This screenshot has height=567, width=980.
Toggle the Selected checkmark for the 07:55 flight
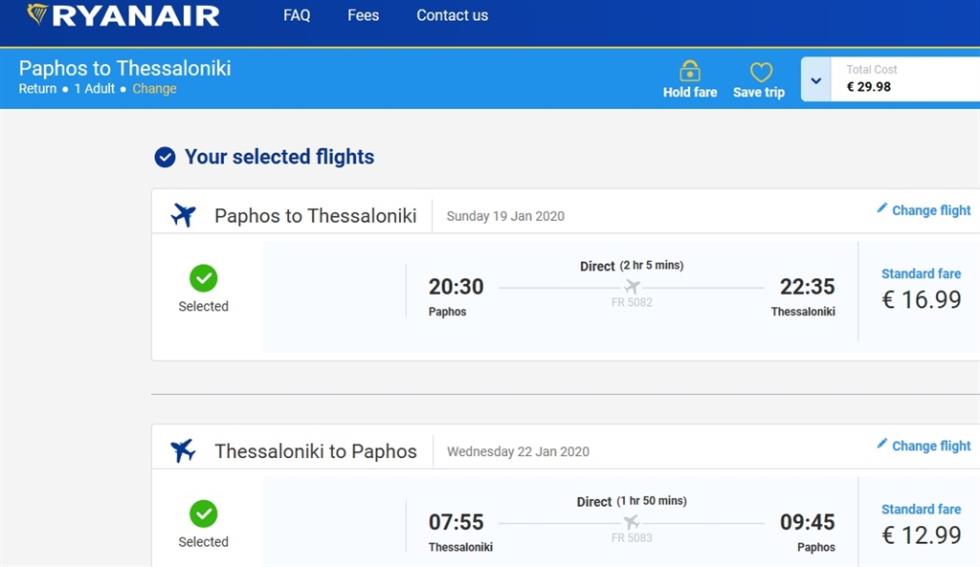tap(203, 514)
